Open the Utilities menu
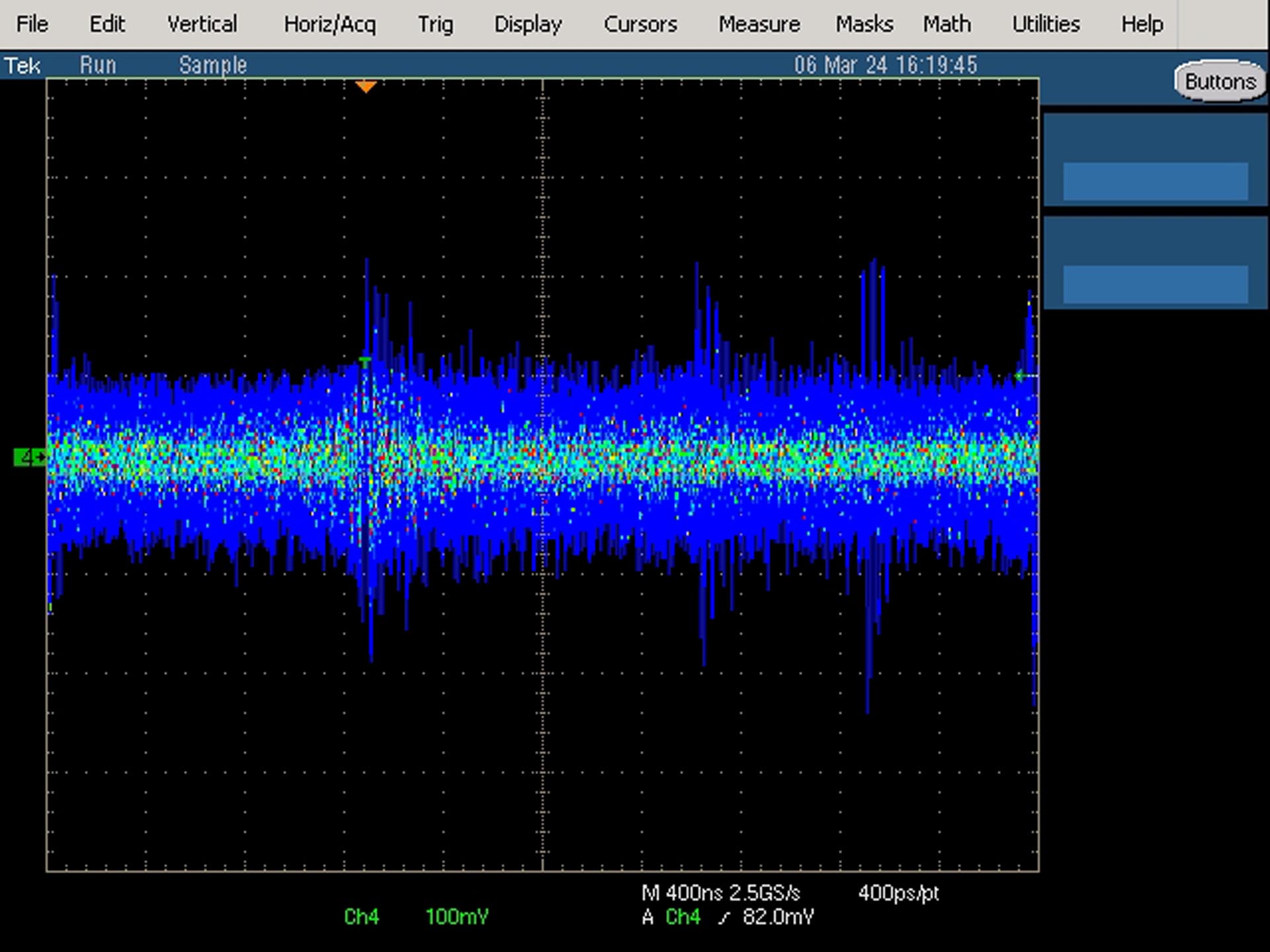The image size is (1270, 952). [1046, 24]
